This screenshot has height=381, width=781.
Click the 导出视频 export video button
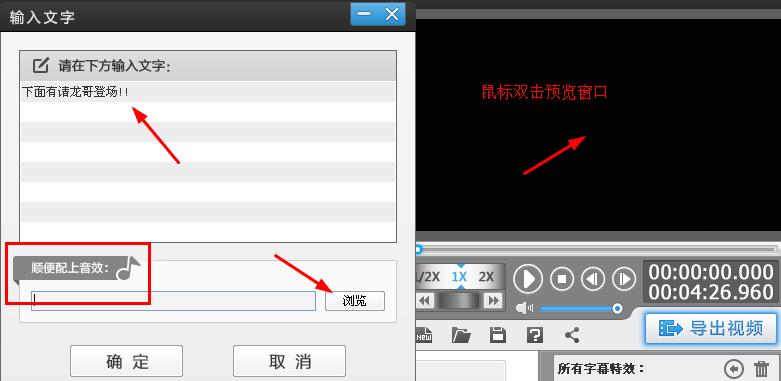711,328
